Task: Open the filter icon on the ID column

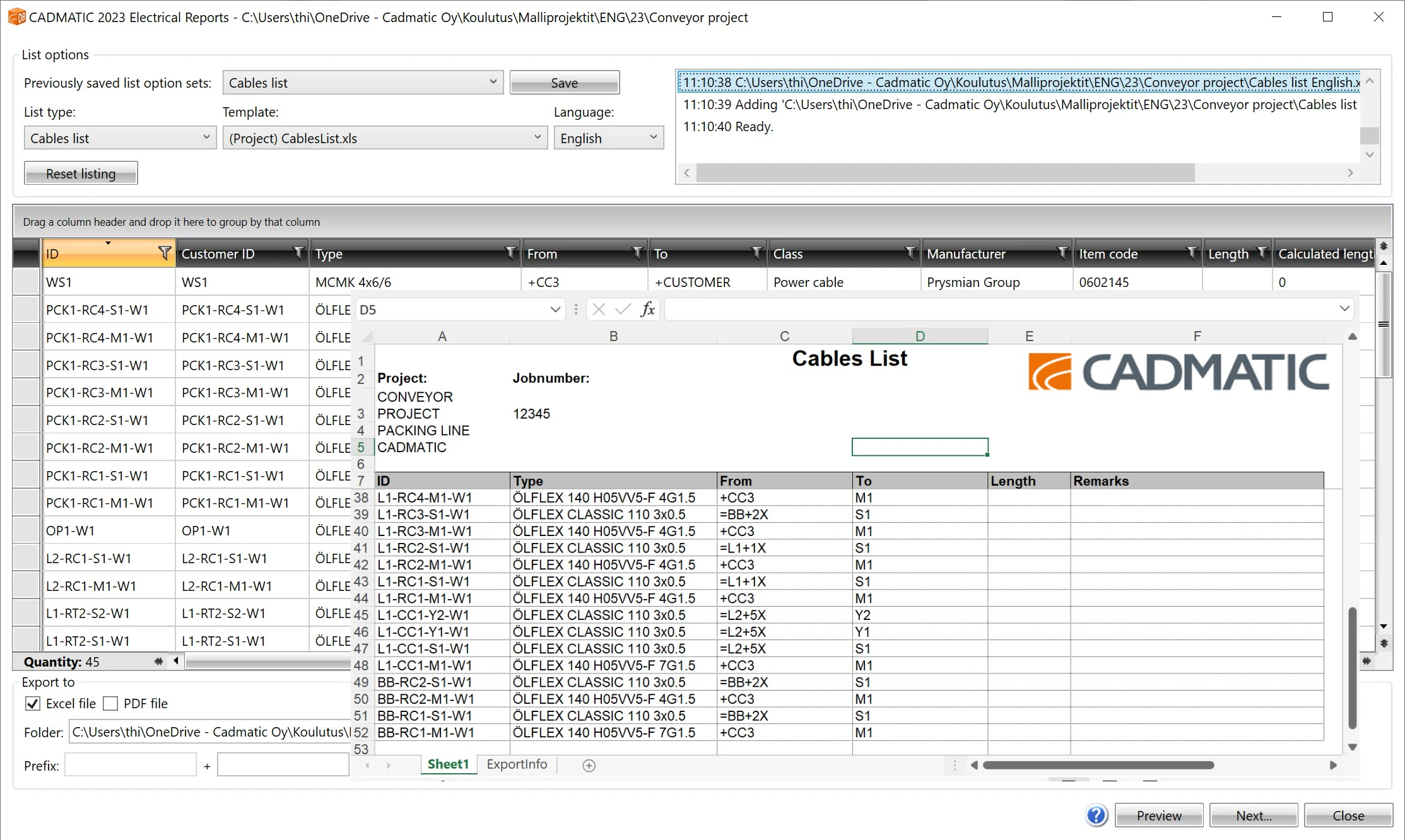Action: point(165,253)
